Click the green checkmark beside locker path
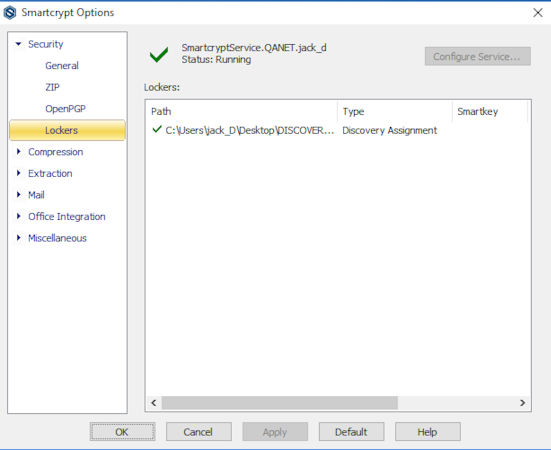Viewport: 551px width, 450px height. [157, 129]
